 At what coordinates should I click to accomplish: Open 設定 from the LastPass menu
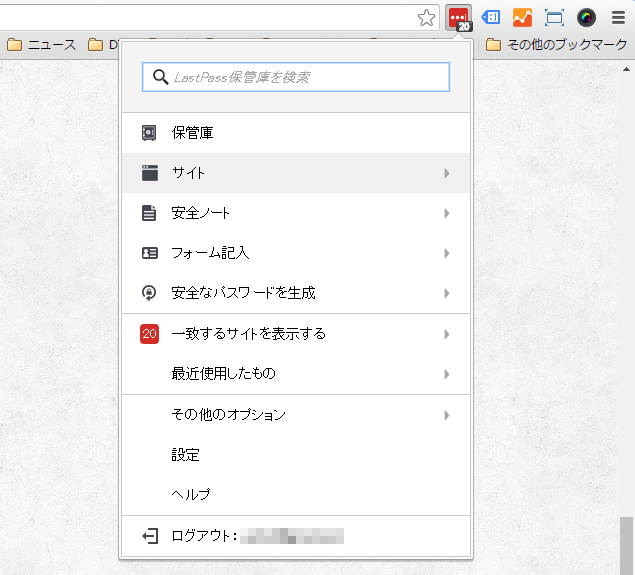tap(186, 455)
